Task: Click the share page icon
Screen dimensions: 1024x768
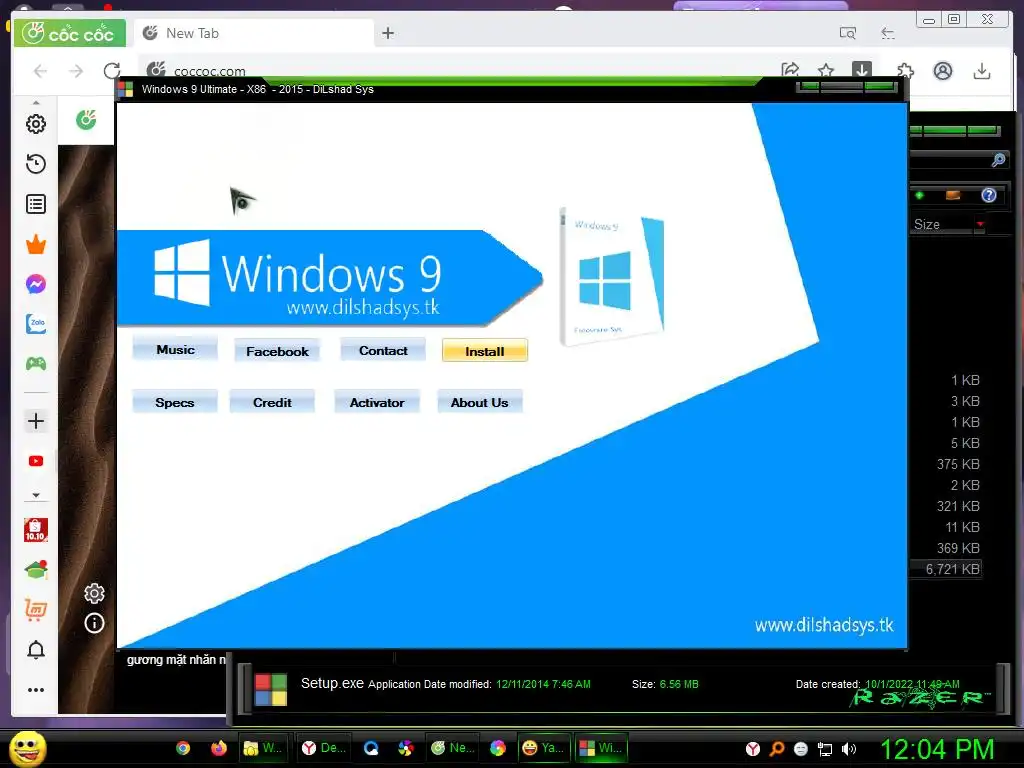Action: click(x=790, y=70)
